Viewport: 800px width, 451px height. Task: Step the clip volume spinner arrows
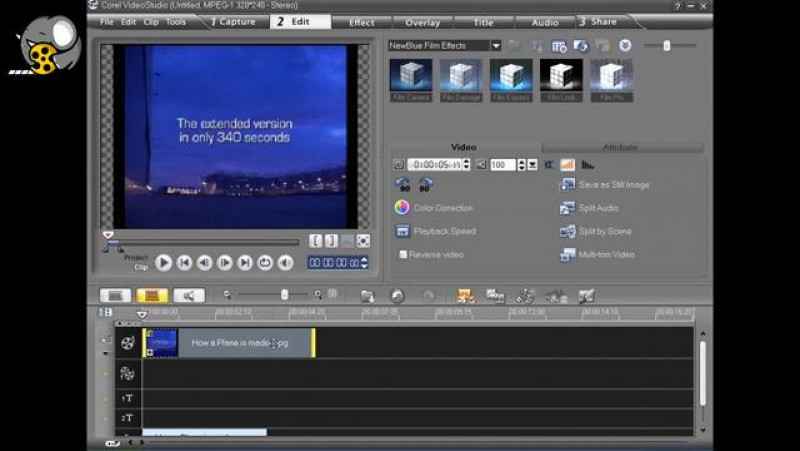click(x=521, y=165)
